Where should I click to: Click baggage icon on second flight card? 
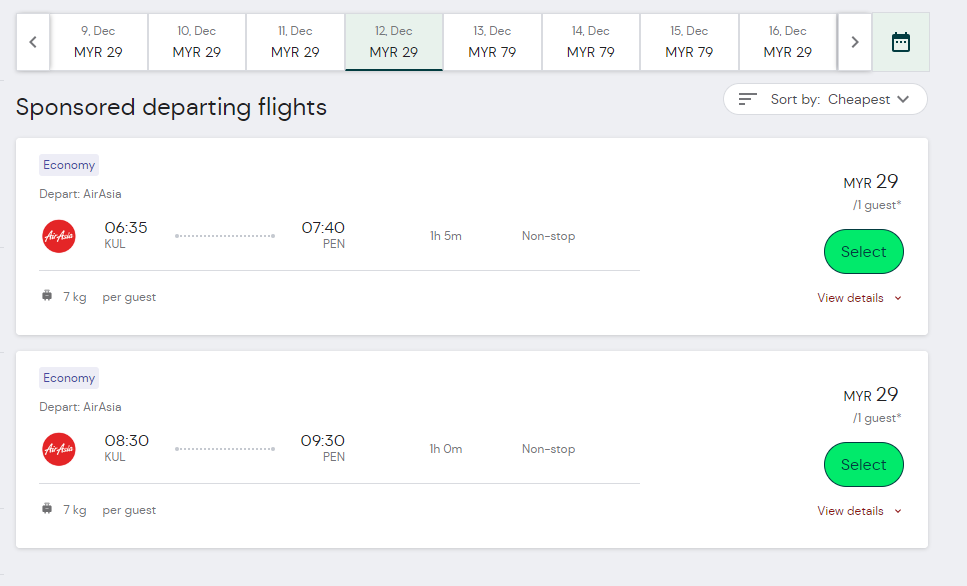[47, 509]
